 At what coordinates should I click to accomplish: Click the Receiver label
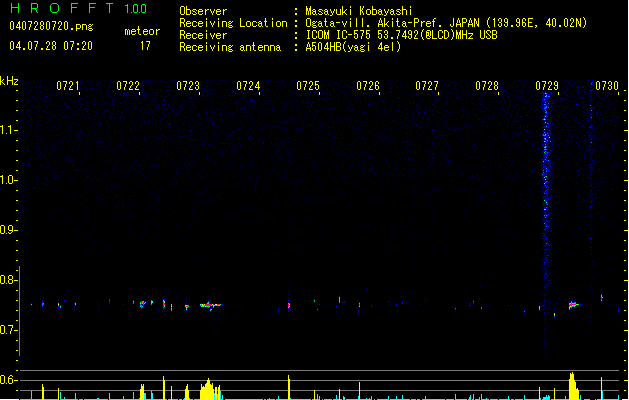point(203,35)
